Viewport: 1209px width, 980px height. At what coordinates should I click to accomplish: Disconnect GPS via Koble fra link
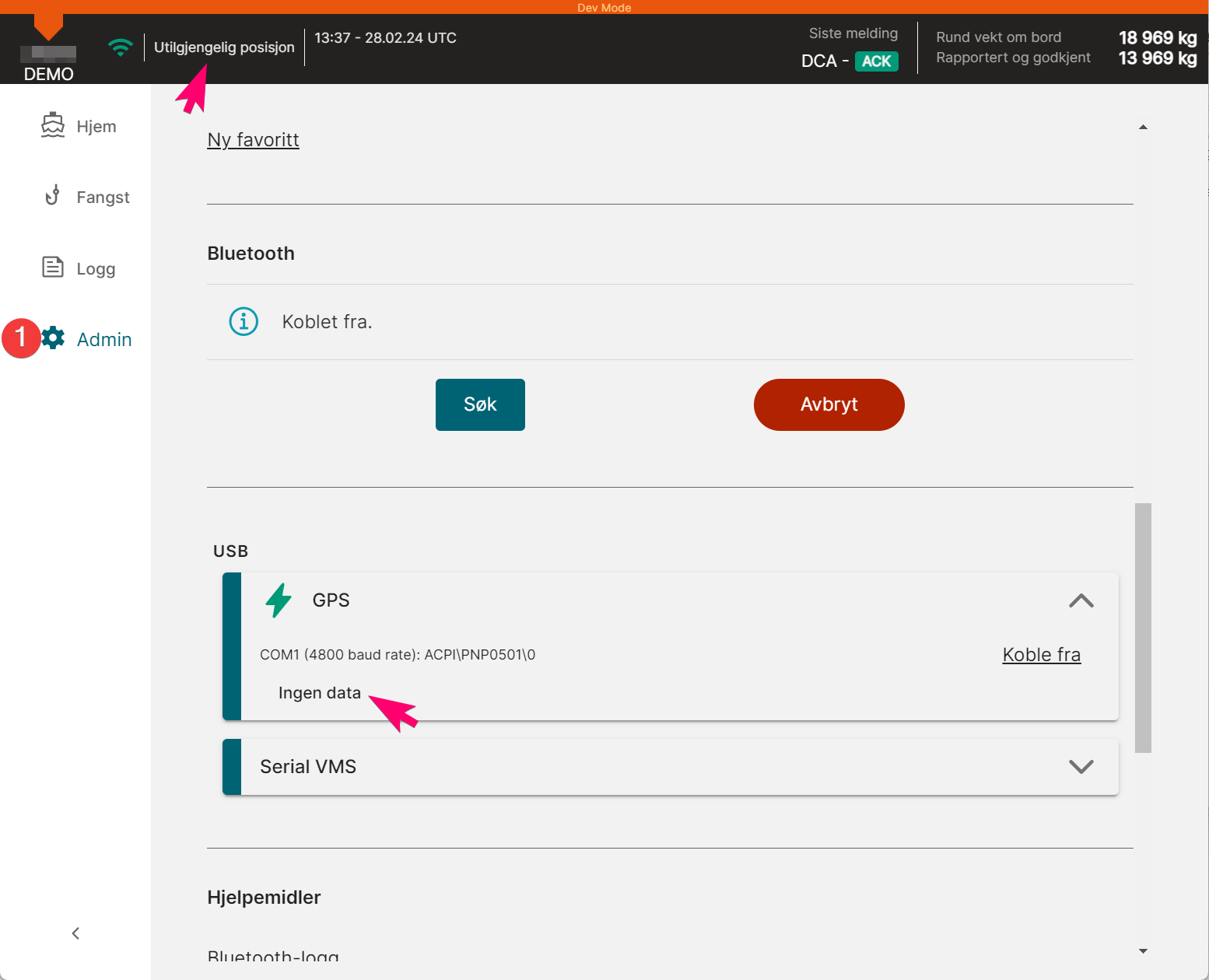[x=1041, y=655]
